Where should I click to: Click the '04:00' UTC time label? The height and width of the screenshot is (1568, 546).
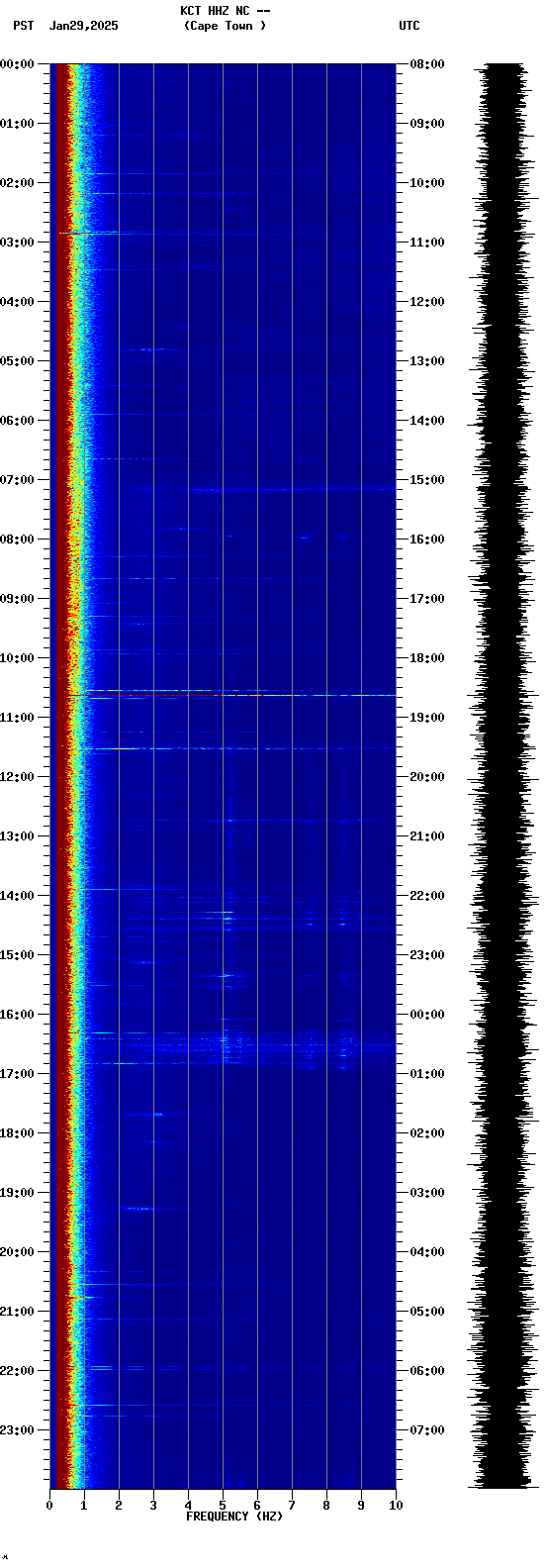click(x=427, y=1252)
